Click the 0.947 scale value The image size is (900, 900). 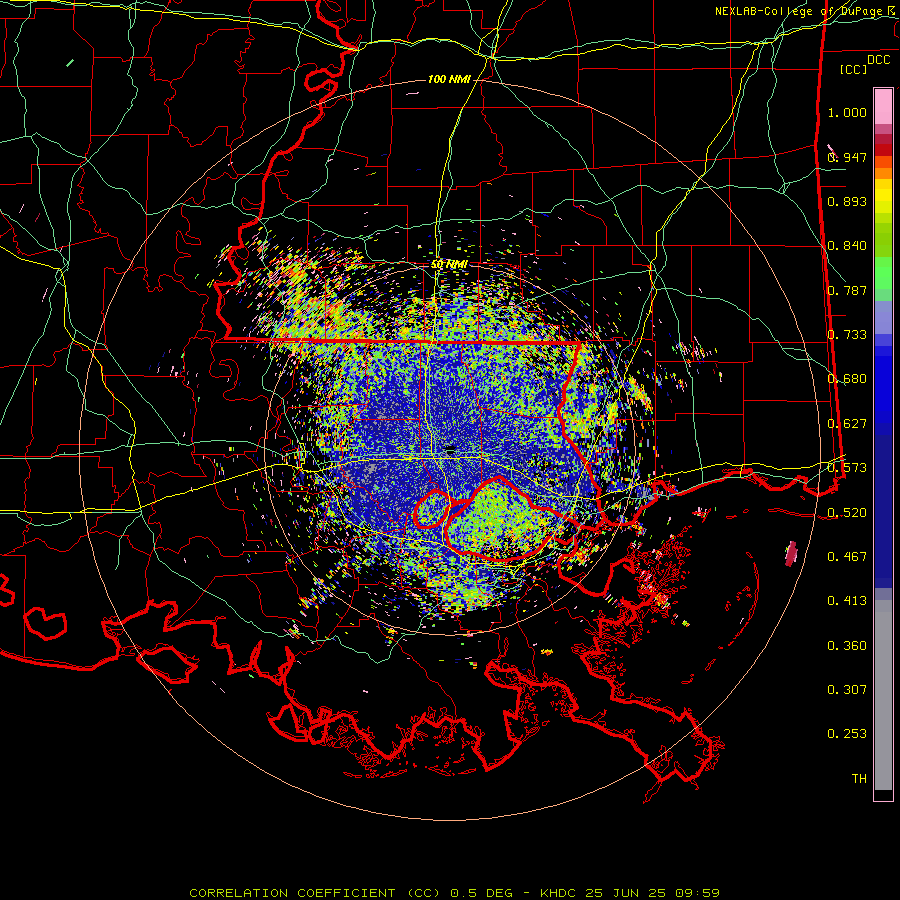[847, 157]
